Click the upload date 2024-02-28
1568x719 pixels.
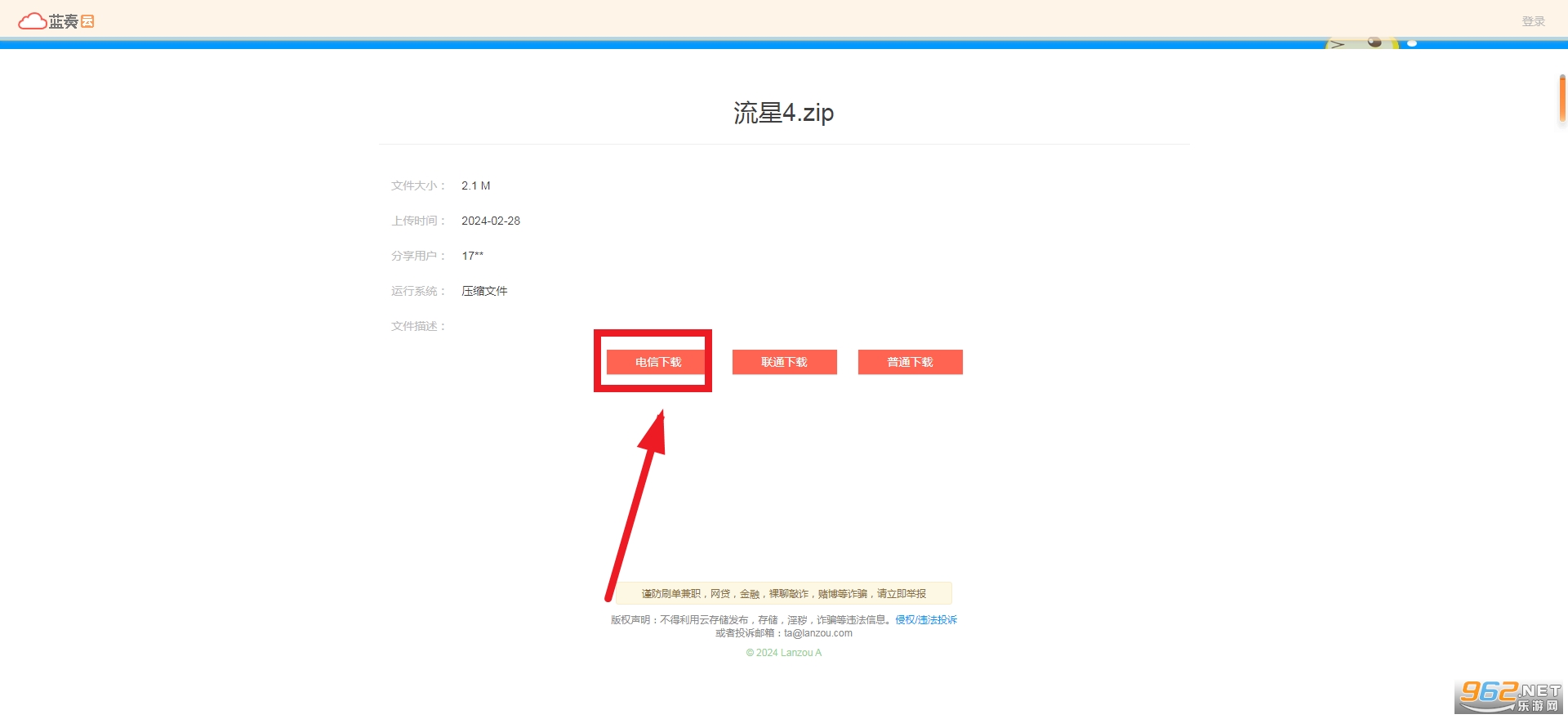pyautogui.click(x=491, y=221)
